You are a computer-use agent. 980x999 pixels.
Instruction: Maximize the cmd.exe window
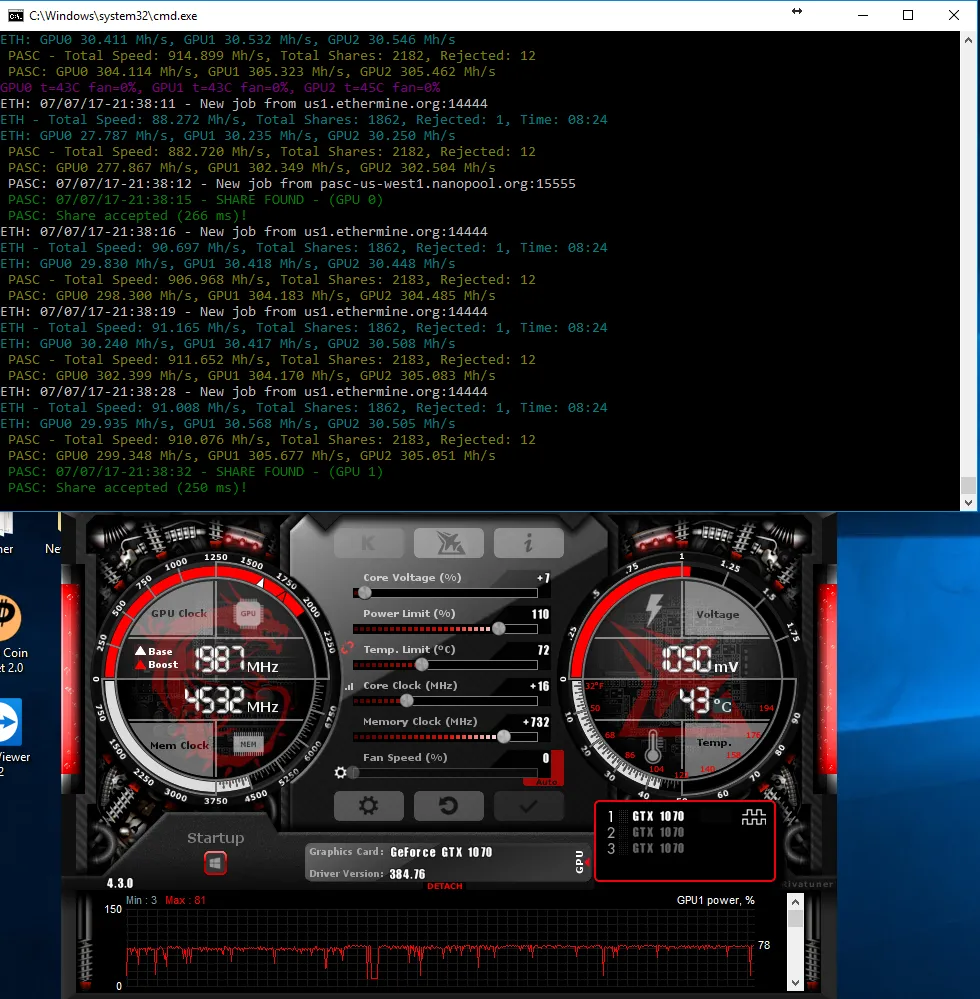[x=908, y=15]
